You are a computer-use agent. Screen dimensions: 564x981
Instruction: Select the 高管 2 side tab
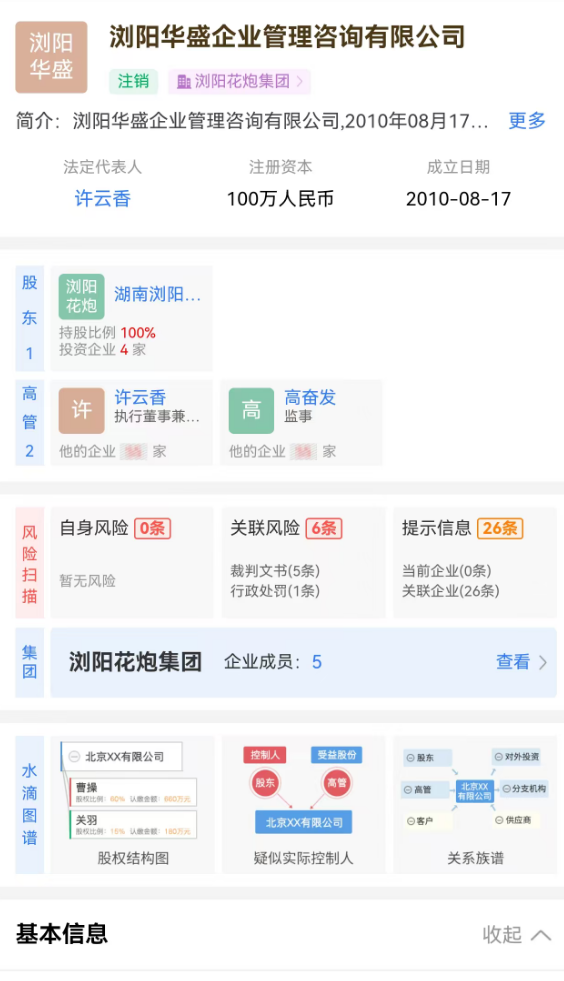pos(29,422)
